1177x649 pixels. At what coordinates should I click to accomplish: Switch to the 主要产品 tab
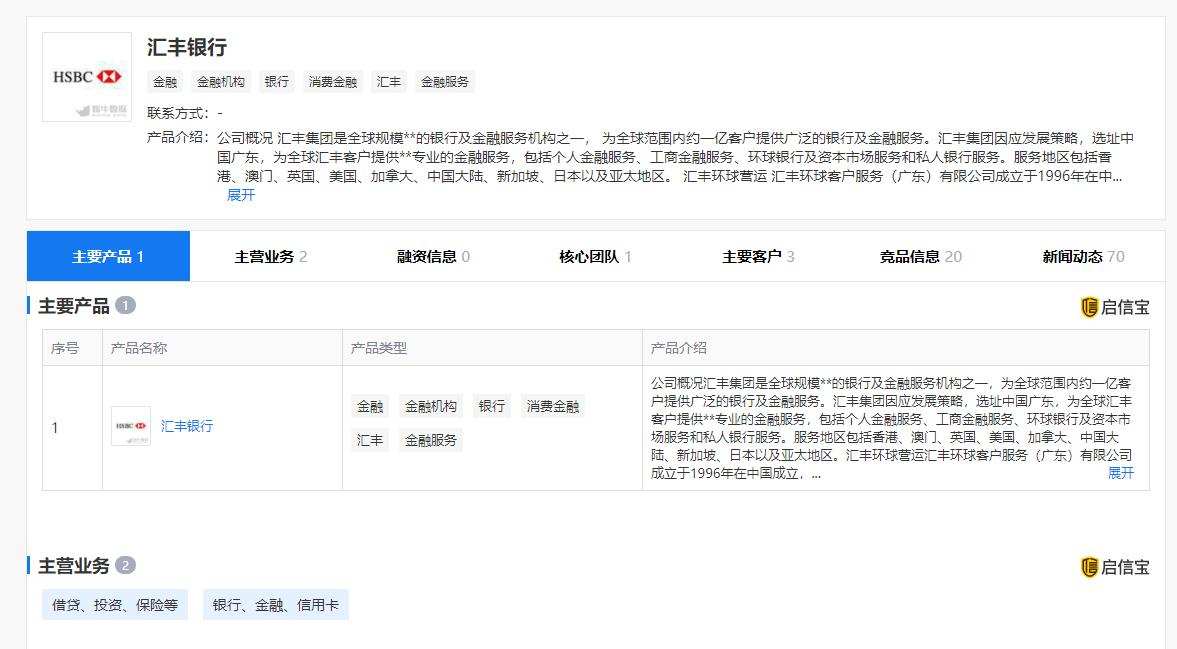(x=108, y=256)
